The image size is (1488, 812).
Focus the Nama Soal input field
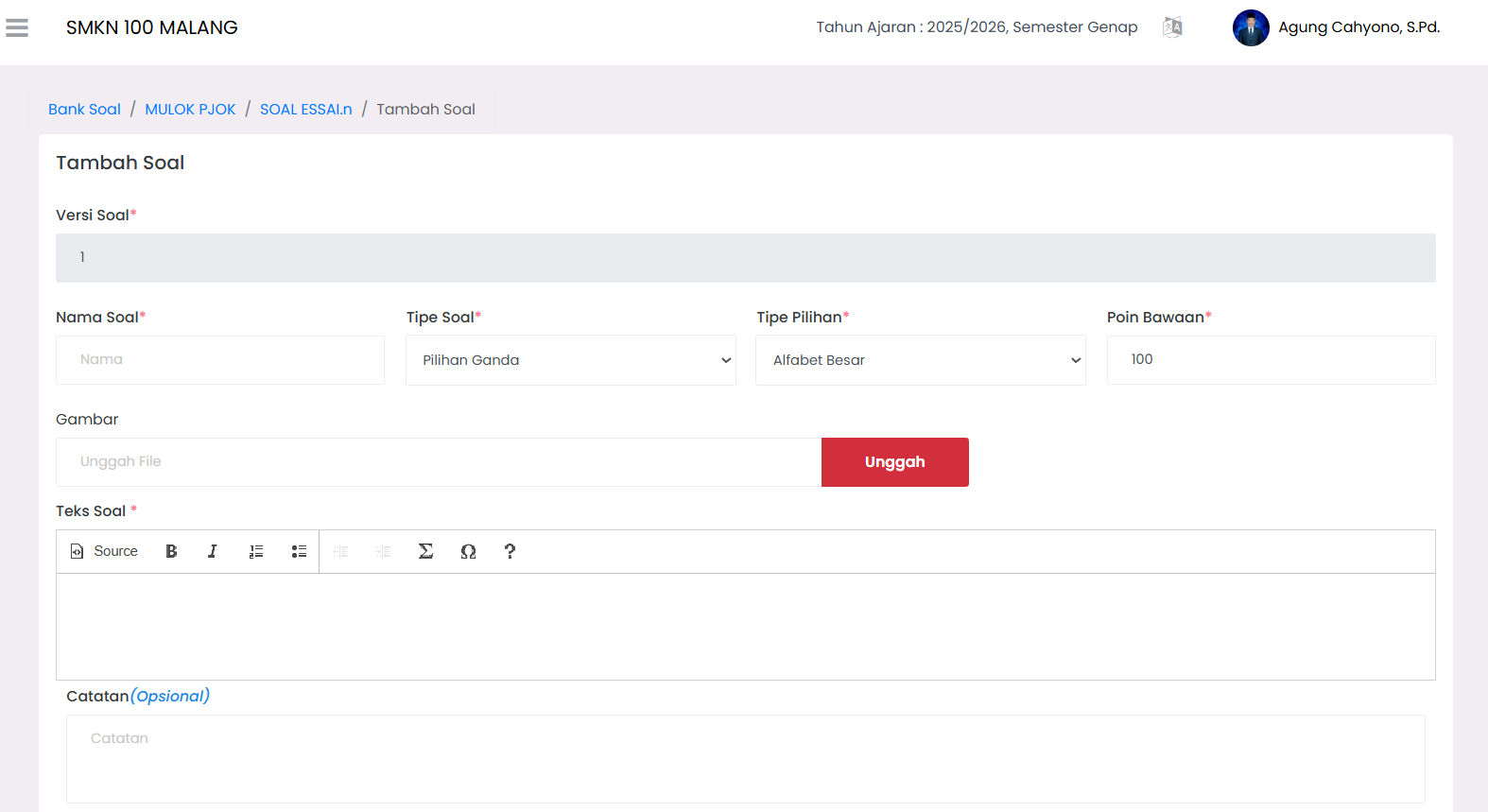220,360
